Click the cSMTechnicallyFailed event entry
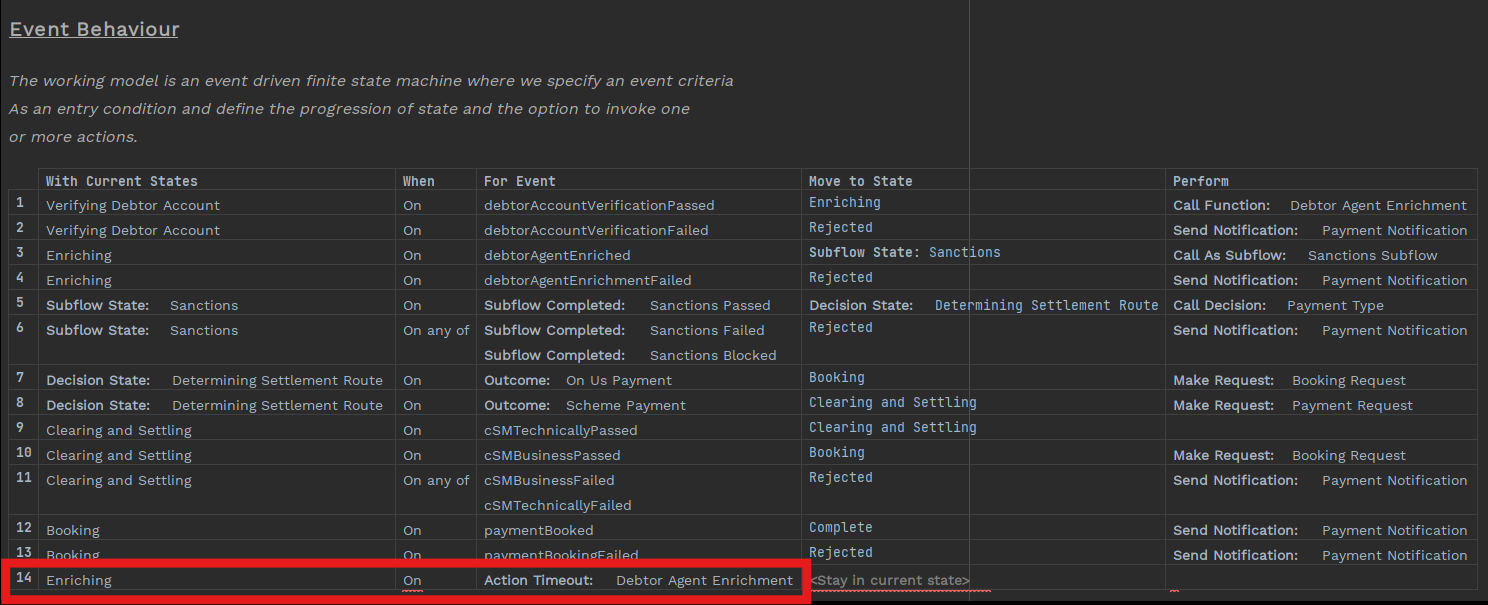This screenshot has height=605, width=1488. 557,505
